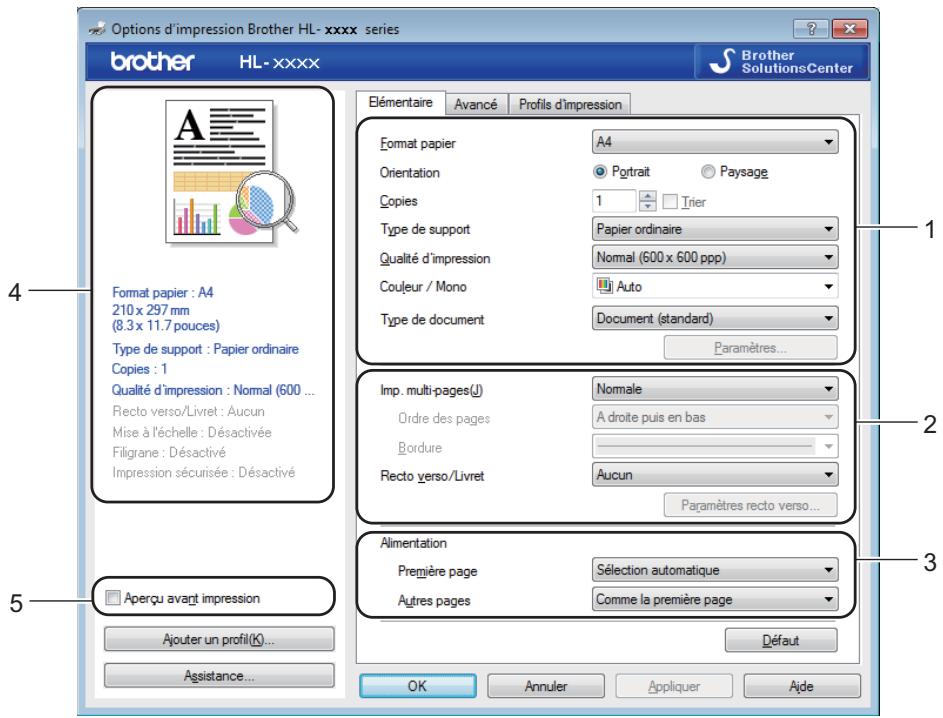Image resolution: width=943 pixels, height=718 pixels.
Task: Click 'Impression sécurisée : Désactivé' summary text
Action: click(x=203, y=472)
